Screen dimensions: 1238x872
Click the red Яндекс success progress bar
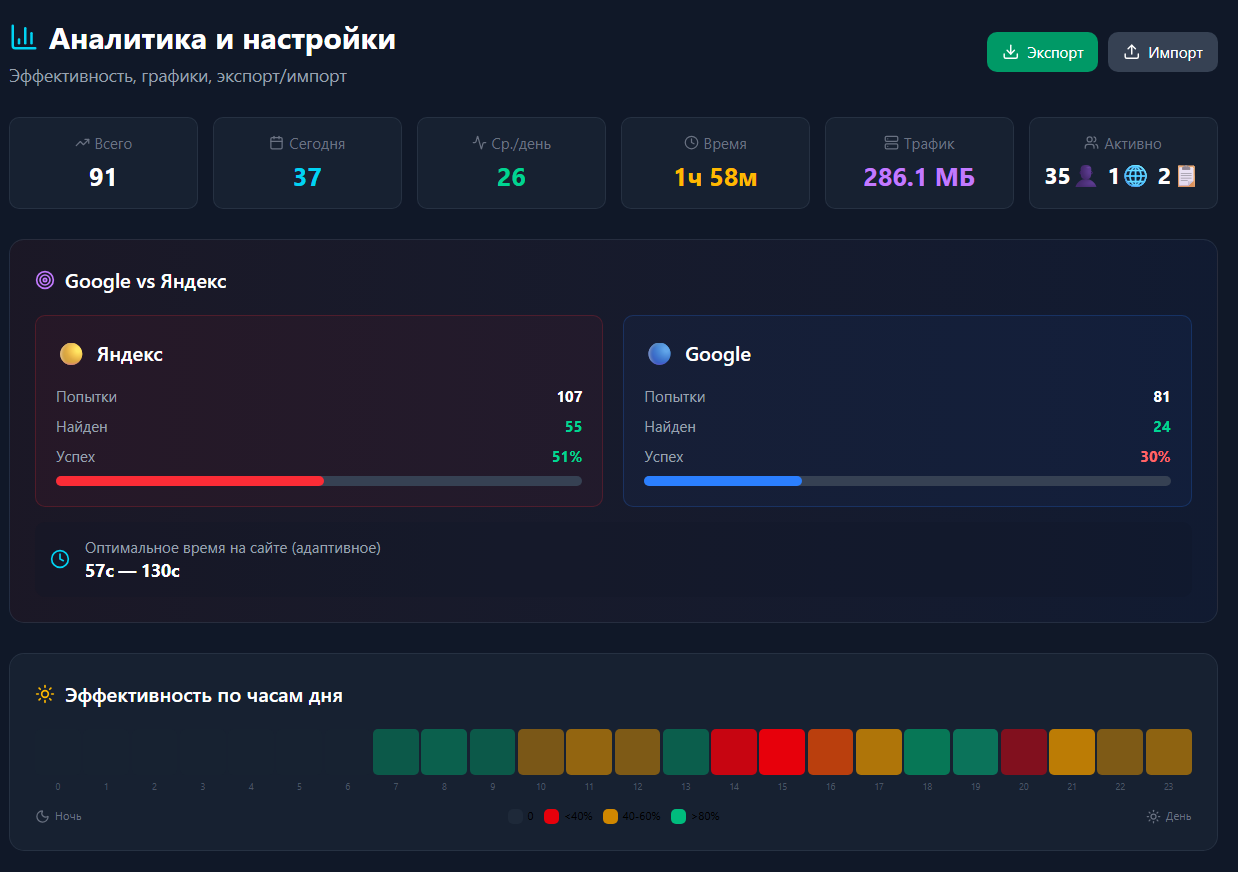tap(190, 481)
